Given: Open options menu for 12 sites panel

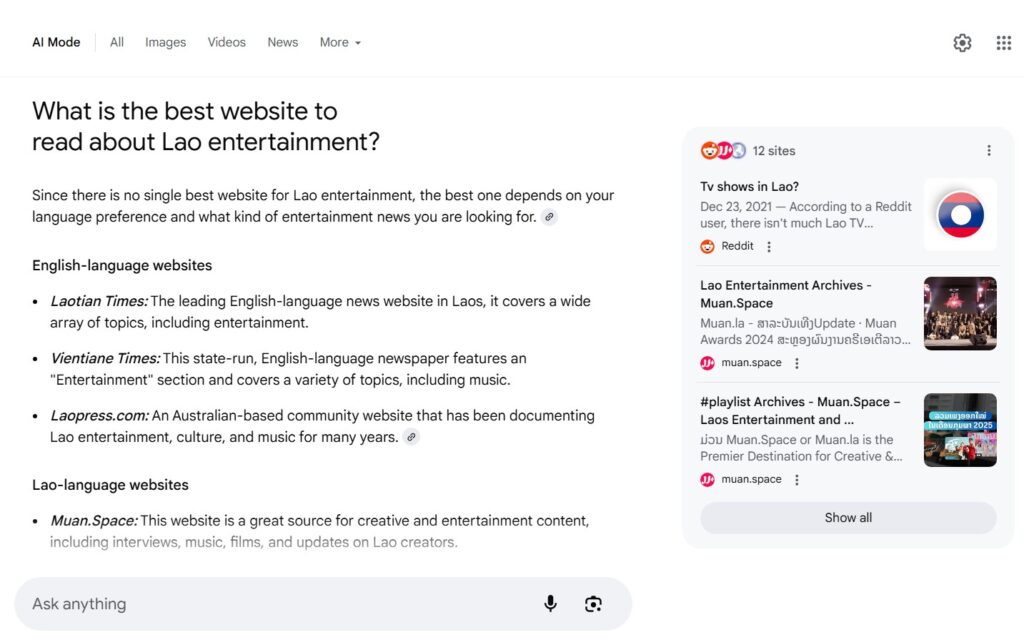Looking at the screenshot, I should coord(989,151).
